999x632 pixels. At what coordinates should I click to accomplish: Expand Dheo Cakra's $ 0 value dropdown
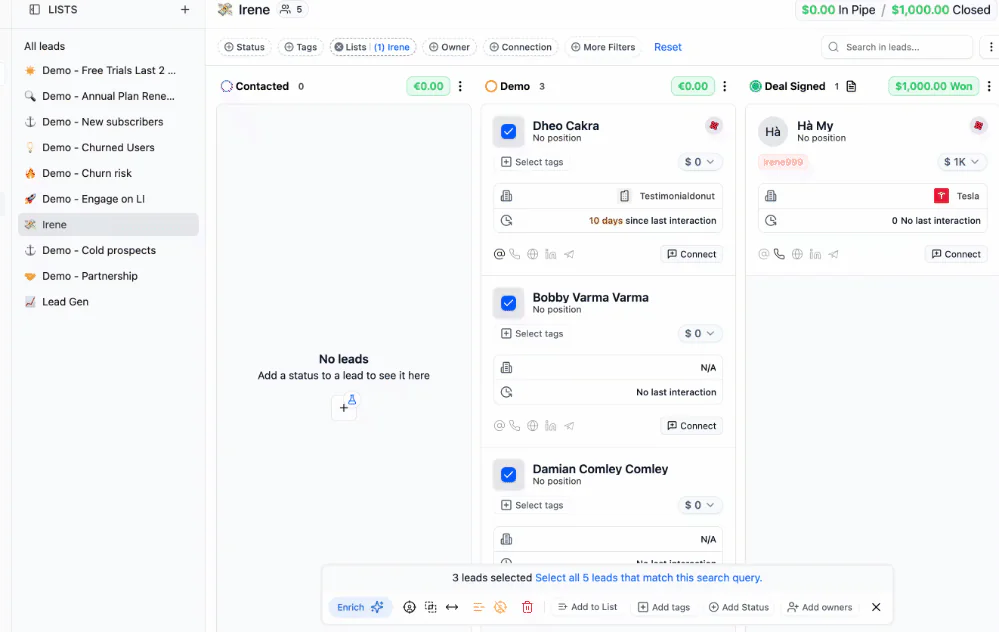click(699, 162)
